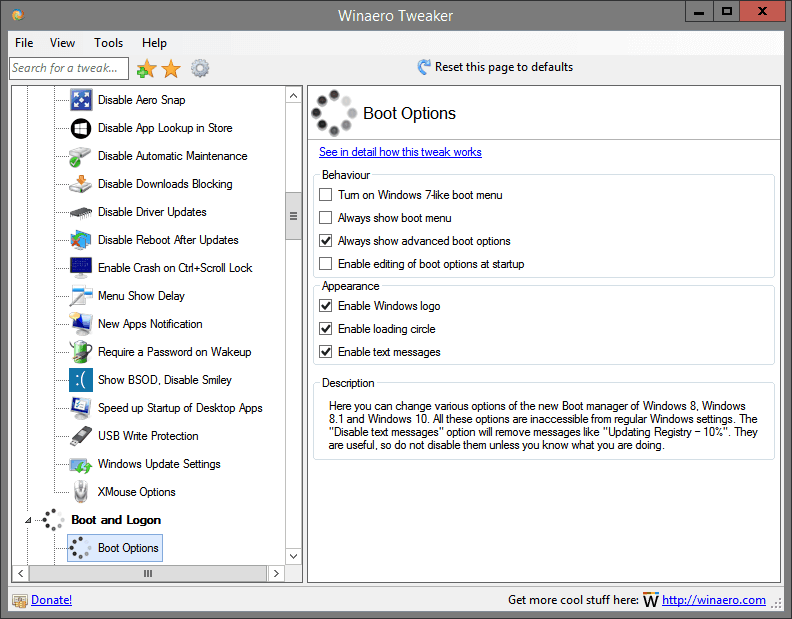
Task: Click the horizontal scroll right arrow
Action: coord(276,574)
